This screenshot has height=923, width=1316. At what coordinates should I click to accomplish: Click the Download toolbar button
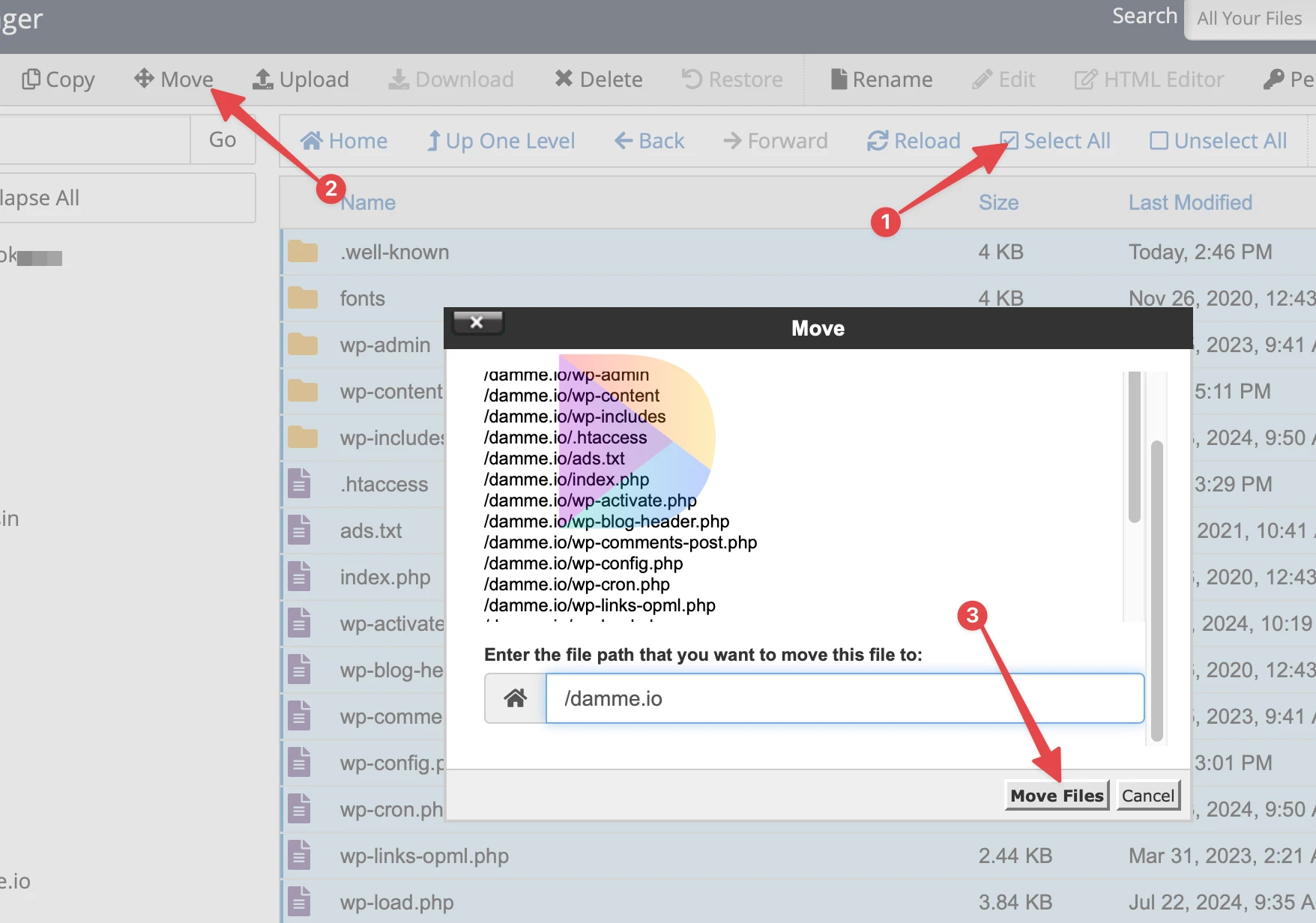451,79
